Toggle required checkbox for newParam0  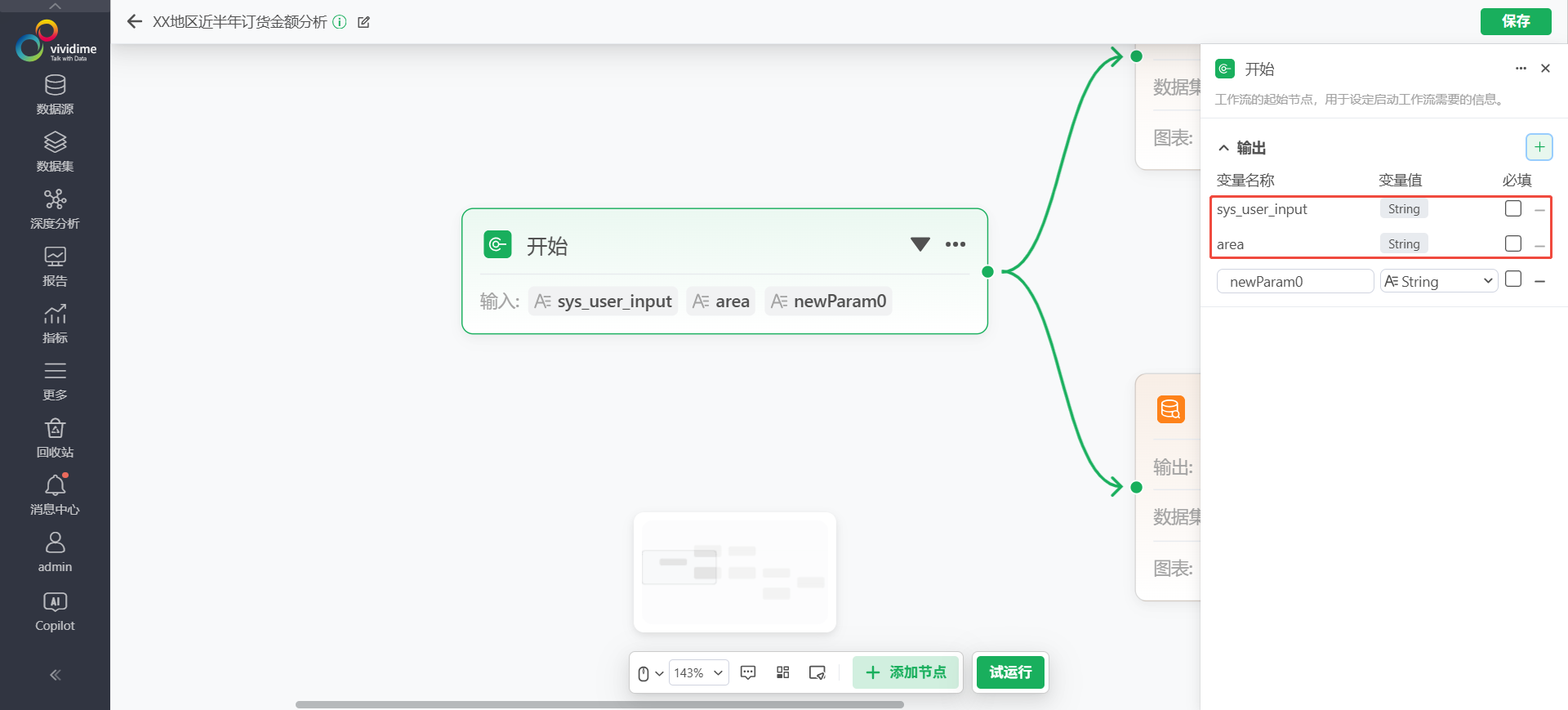tap(1512, 279)
